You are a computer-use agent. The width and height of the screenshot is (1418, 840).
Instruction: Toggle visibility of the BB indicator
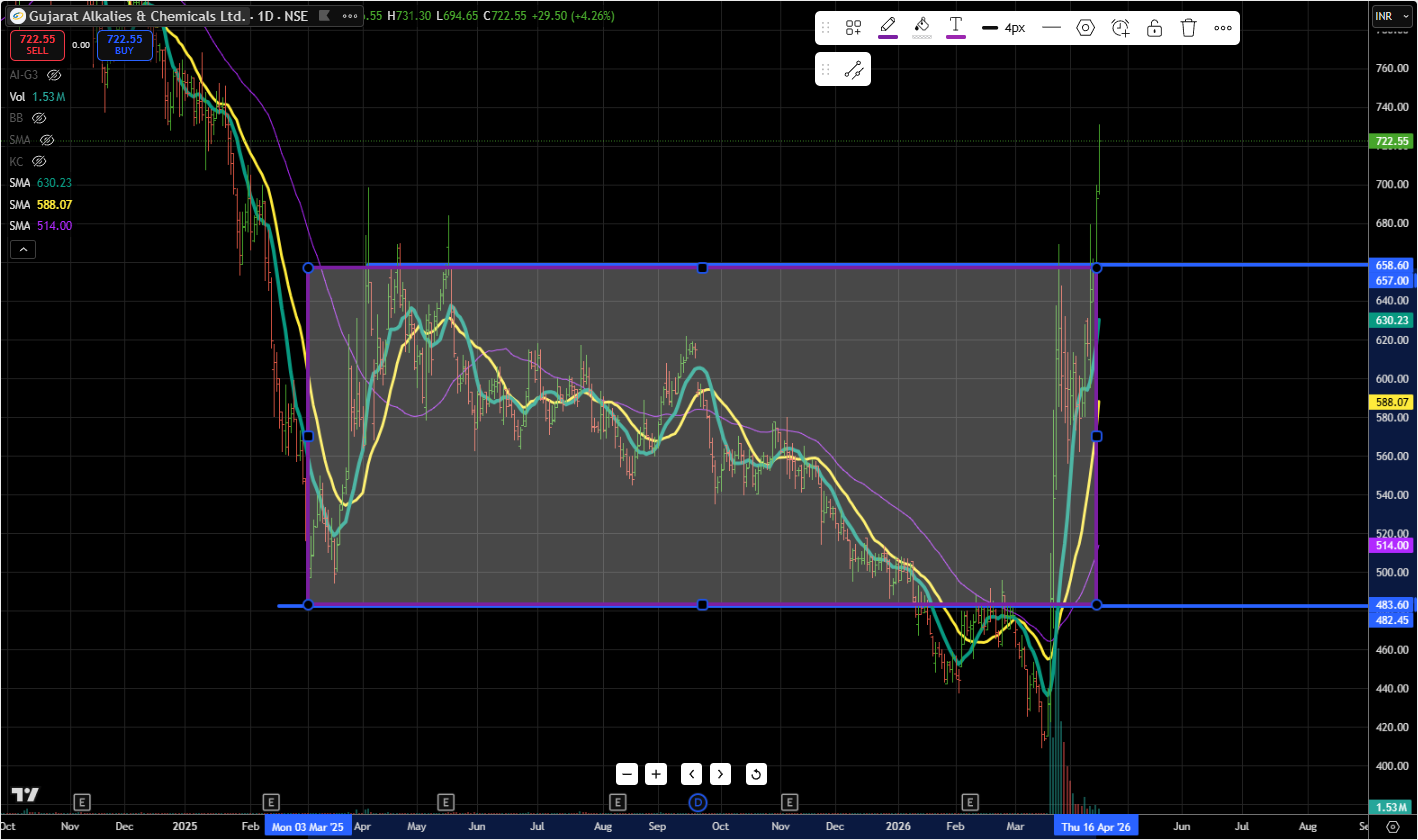39,118
